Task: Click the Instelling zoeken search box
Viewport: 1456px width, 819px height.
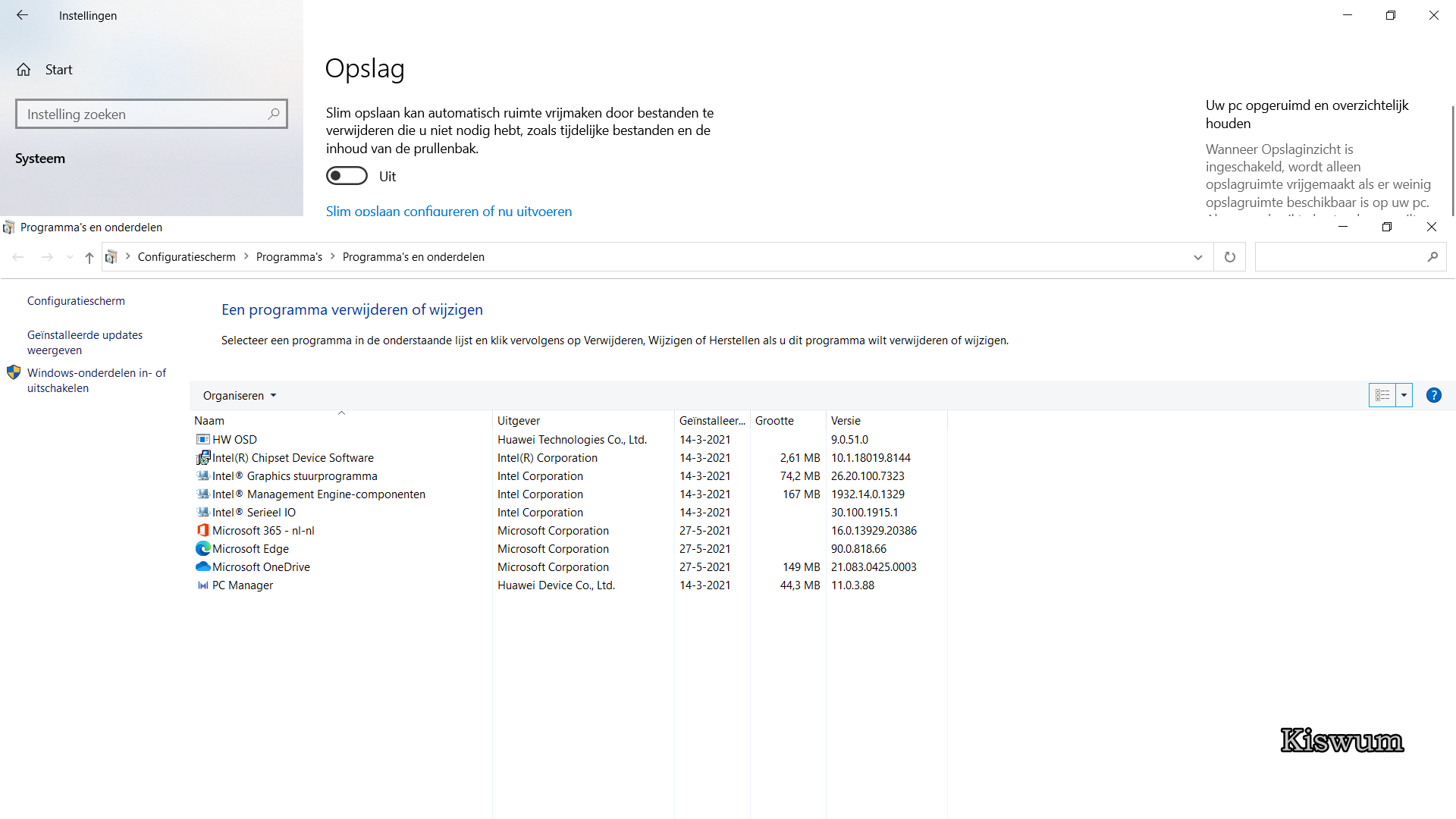Action: click(152, 114)
